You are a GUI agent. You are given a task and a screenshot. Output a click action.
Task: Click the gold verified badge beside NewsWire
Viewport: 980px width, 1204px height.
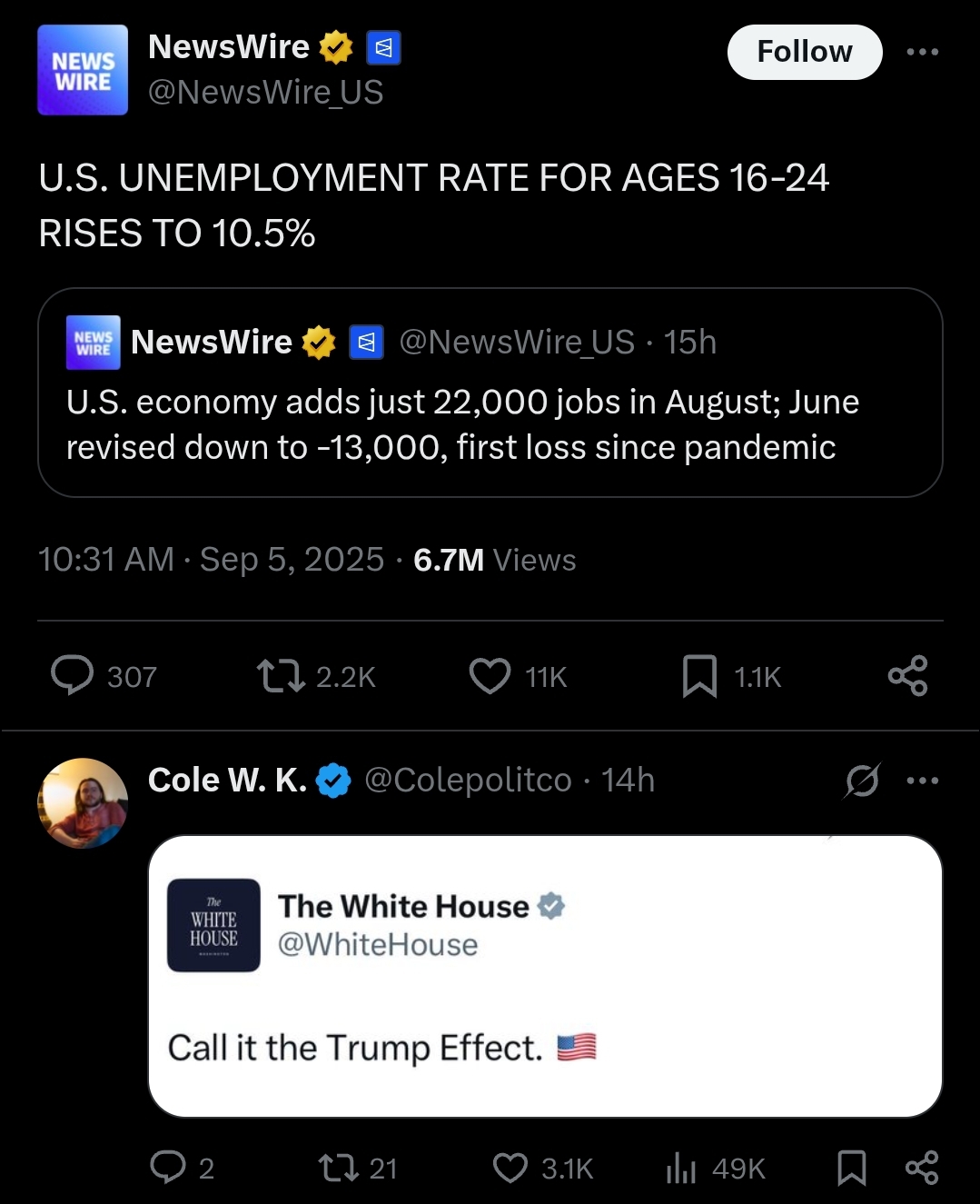tap(336, 47)
